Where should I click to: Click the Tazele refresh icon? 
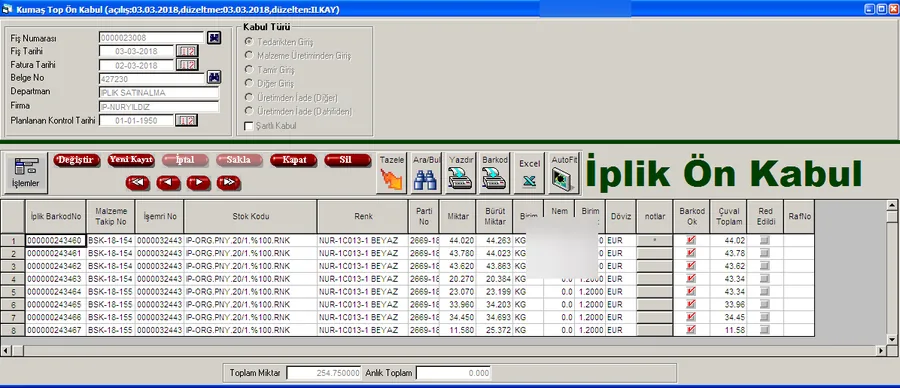tap(392, 173)
